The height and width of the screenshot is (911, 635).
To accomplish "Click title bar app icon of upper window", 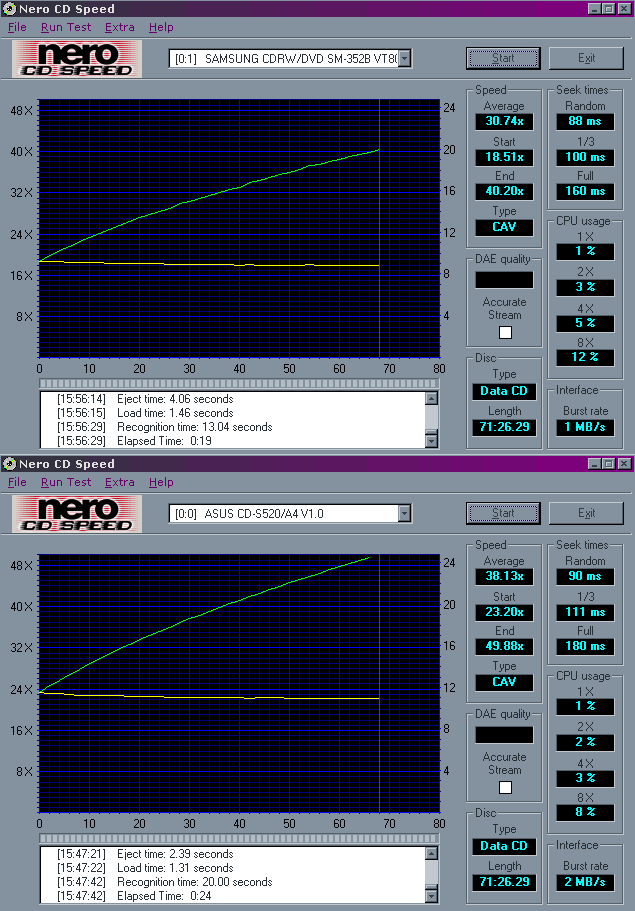I will pos(9,9).
